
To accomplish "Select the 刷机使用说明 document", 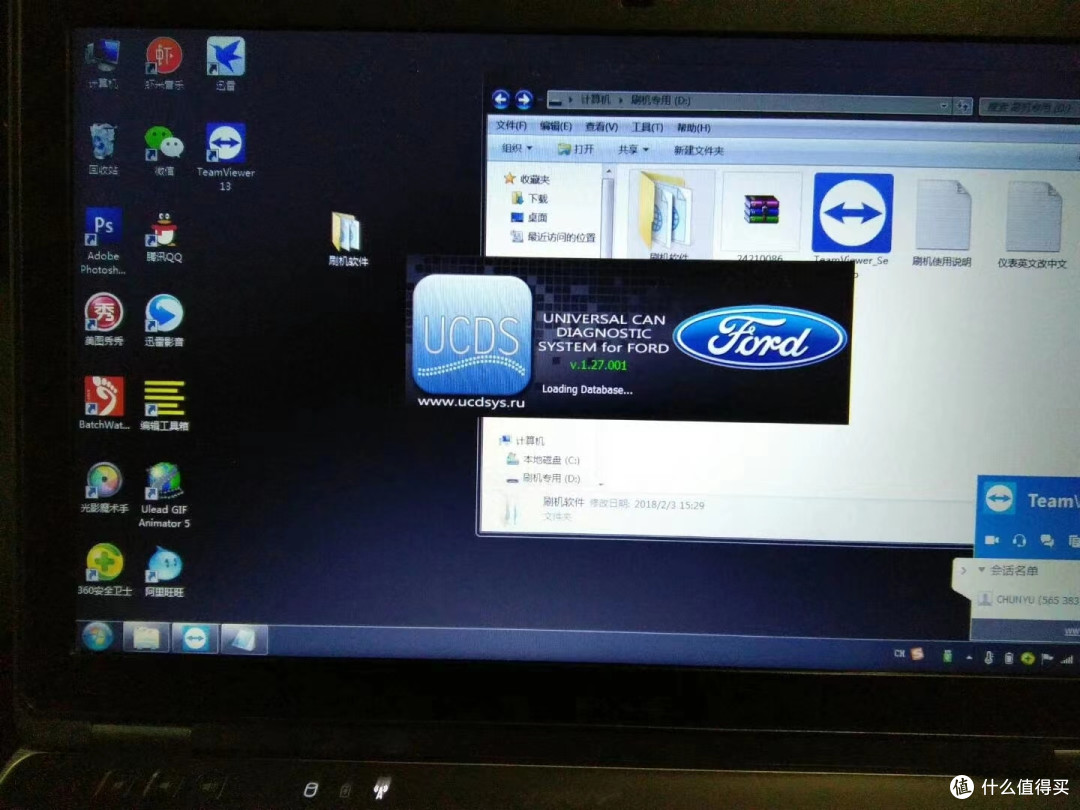I will pyautogui.click(x=942, y=223).
